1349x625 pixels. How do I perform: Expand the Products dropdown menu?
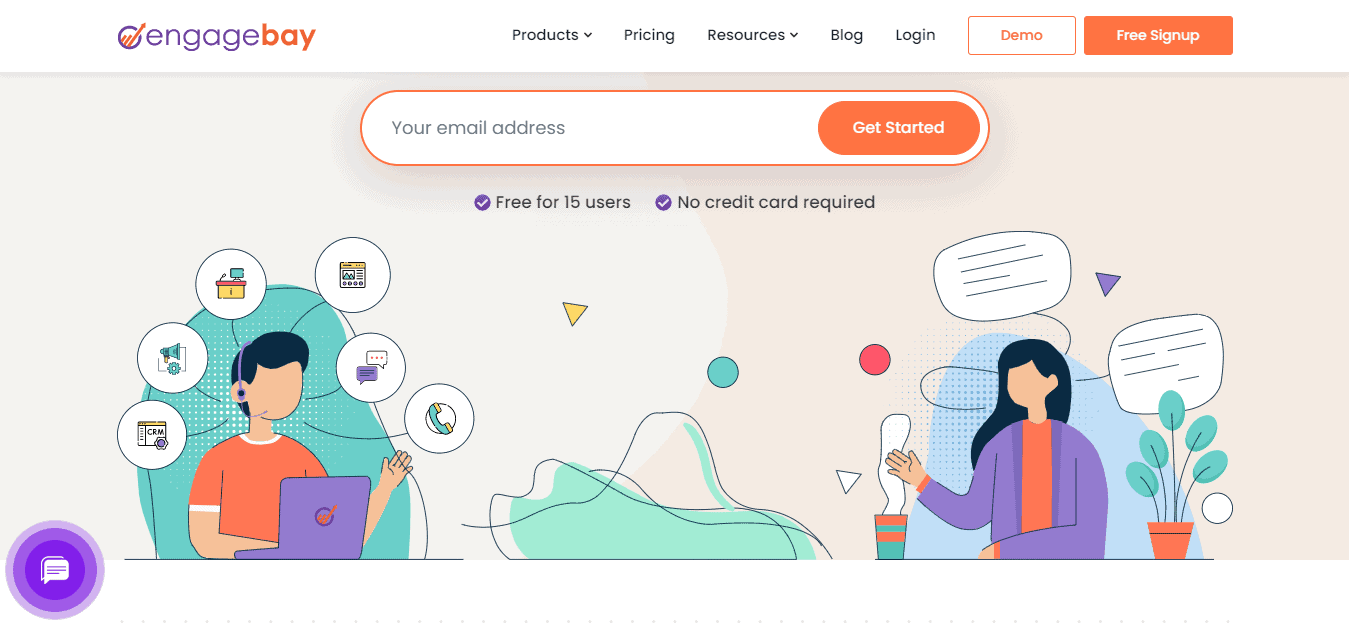click(x=552, y=35)
